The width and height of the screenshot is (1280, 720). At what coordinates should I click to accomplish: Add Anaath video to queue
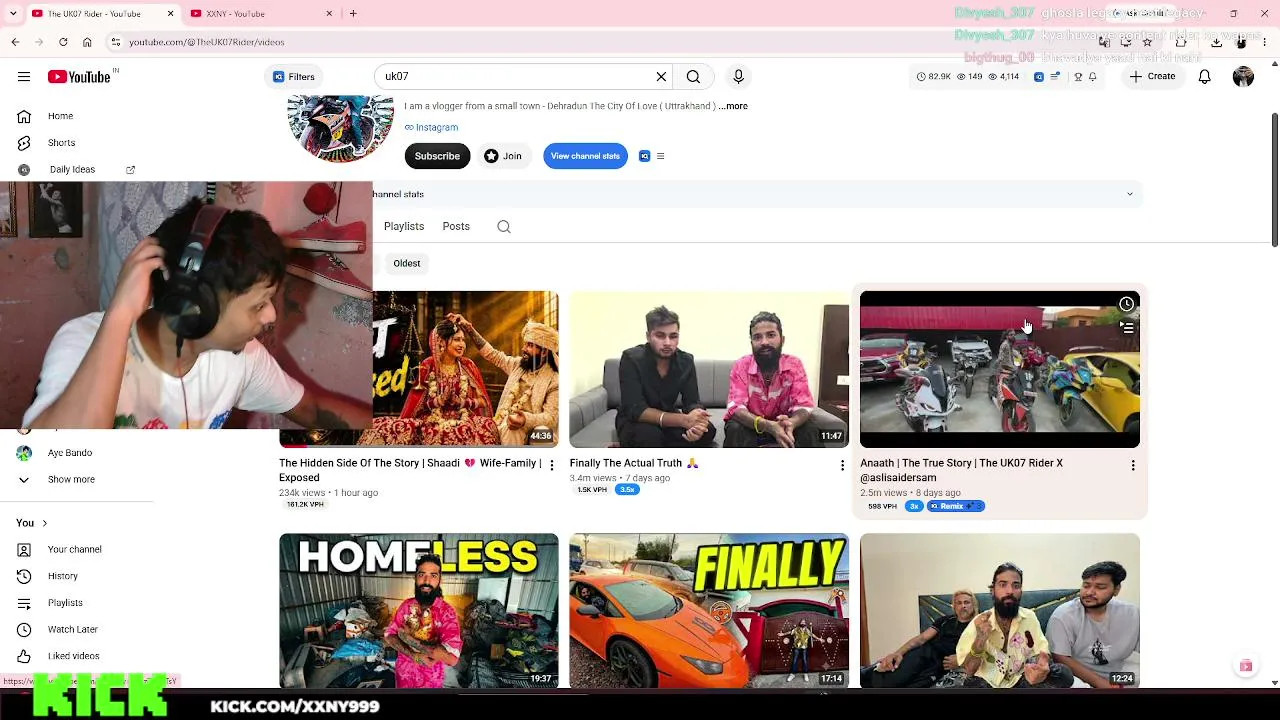click(x=1127, y=328)
